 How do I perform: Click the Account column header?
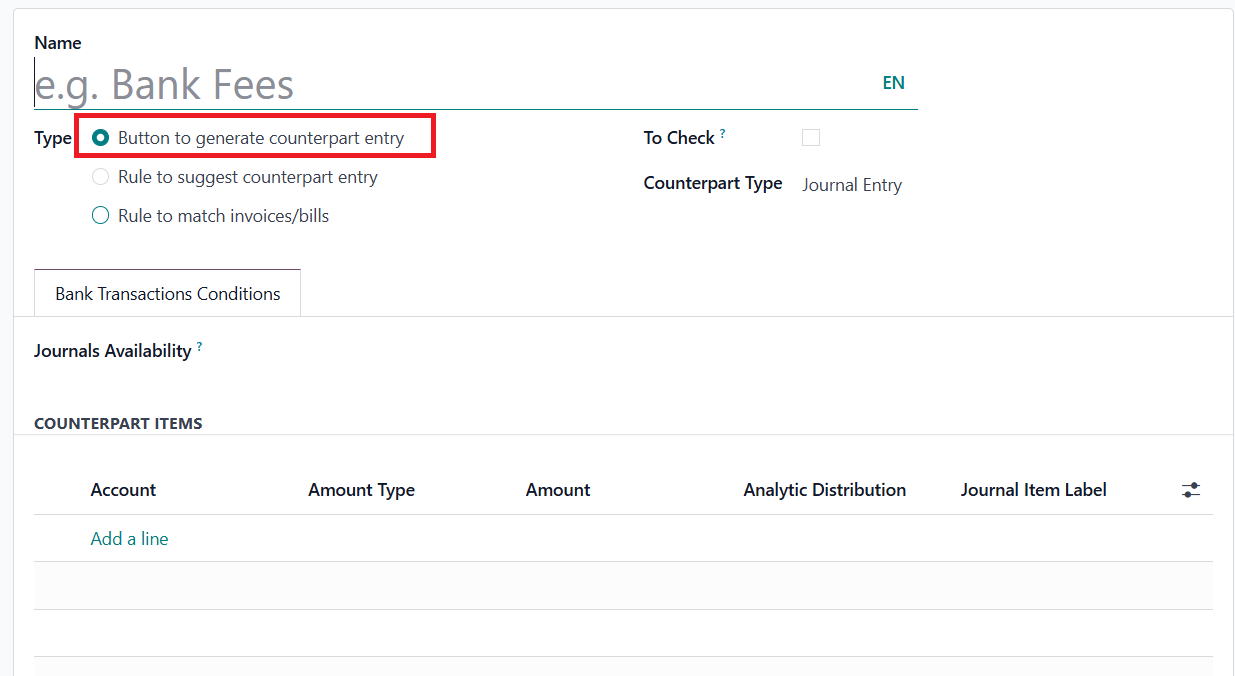point(123,490)
